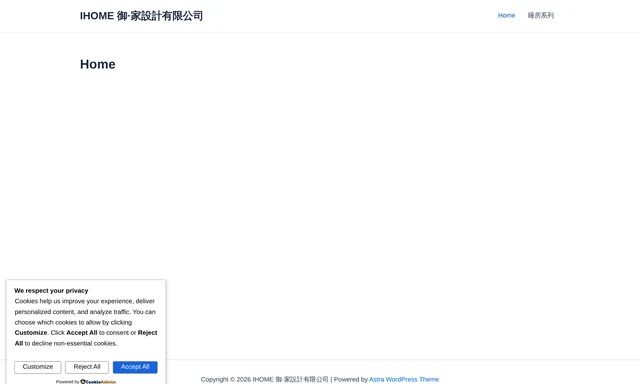This screenshot has width=640, height=384.
Task: Click the Customize cookies button
Action: 38,367
